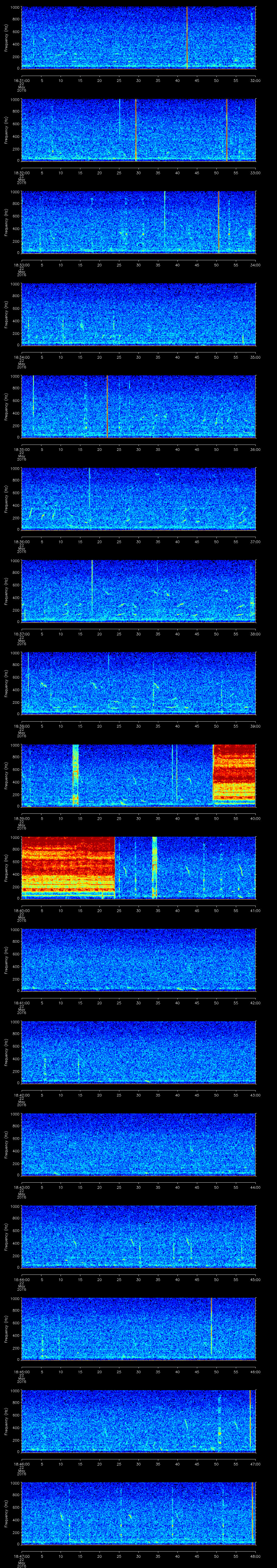Open the 18:41:00 spectrogram panel
277x1568 pixels.
pyautogui.click(x=138, y=959)
